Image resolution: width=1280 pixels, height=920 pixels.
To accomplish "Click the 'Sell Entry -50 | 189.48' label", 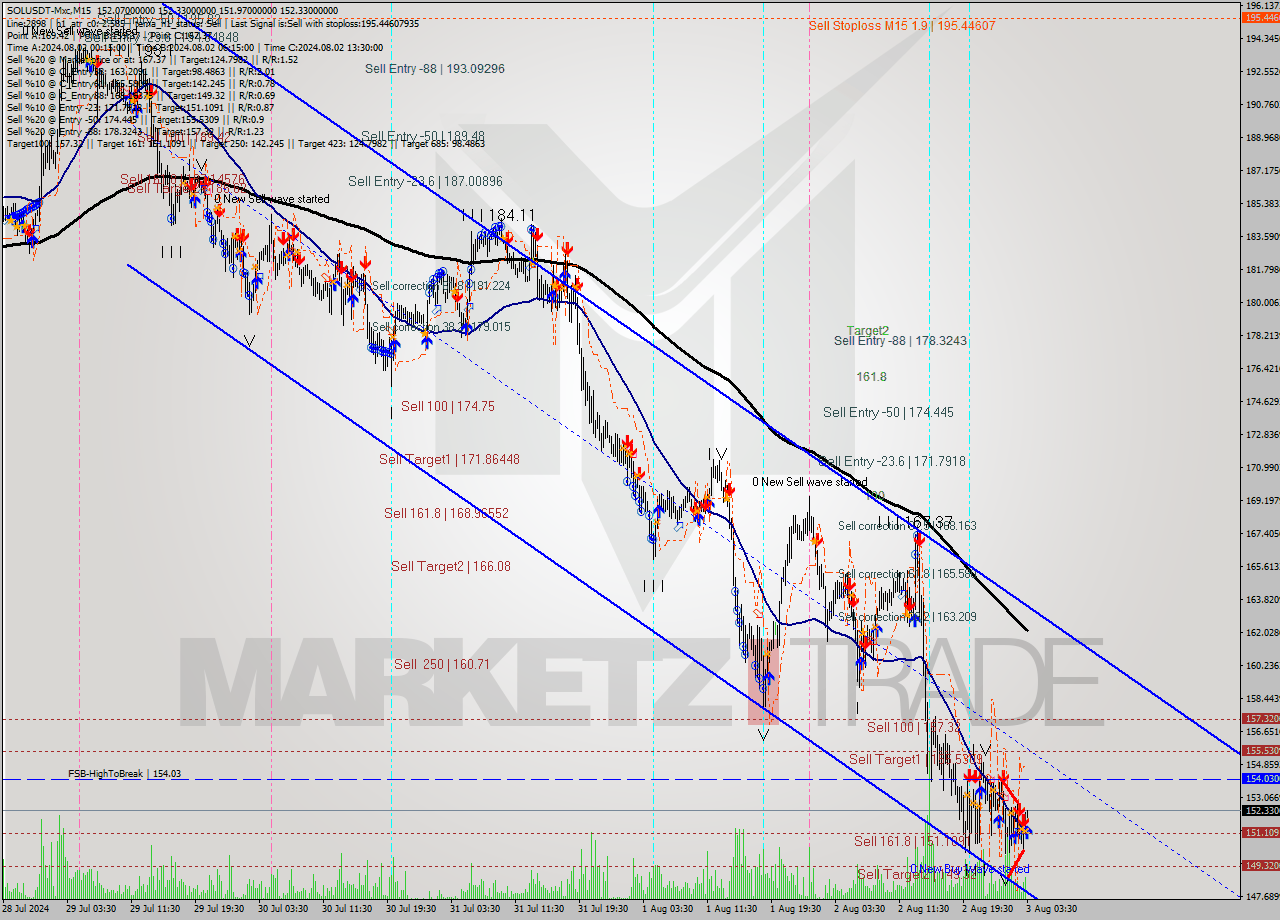I will pos(423,136).
